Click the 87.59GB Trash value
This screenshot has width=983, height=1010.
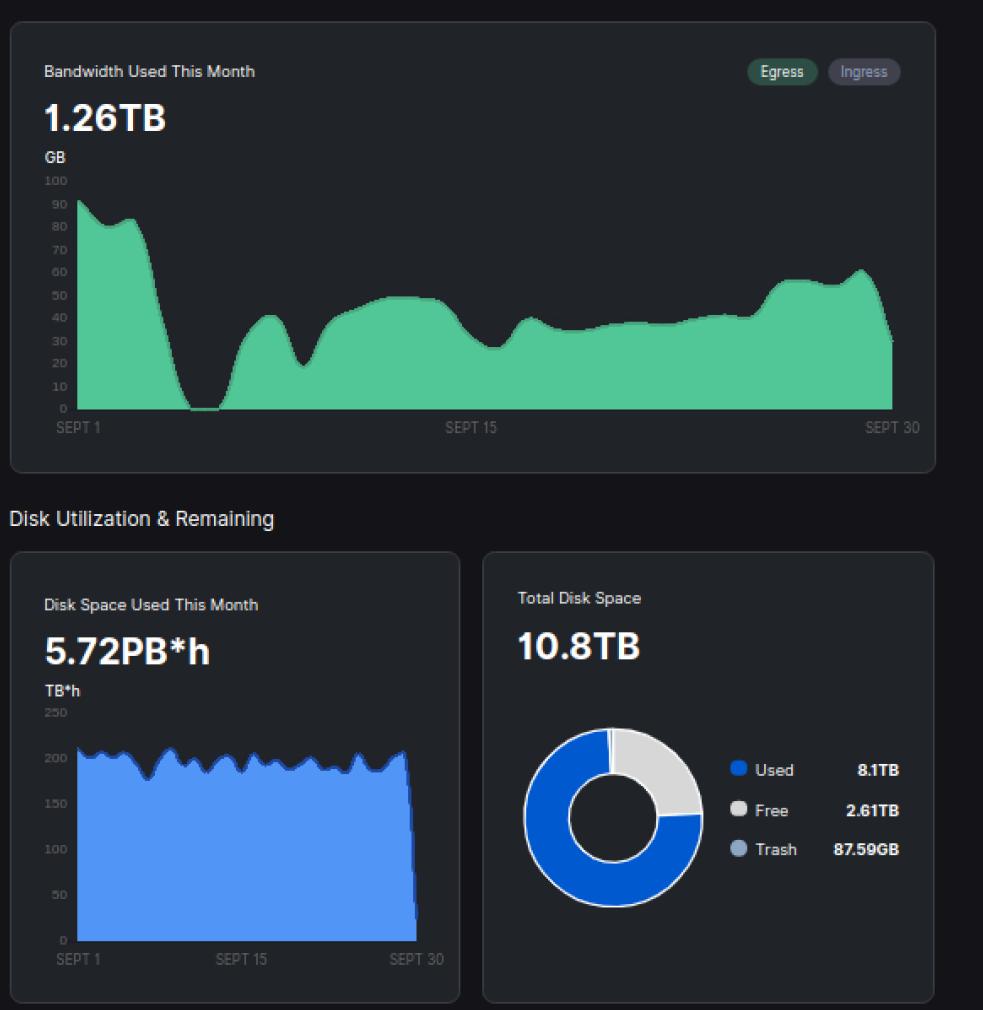pos(865,850)
